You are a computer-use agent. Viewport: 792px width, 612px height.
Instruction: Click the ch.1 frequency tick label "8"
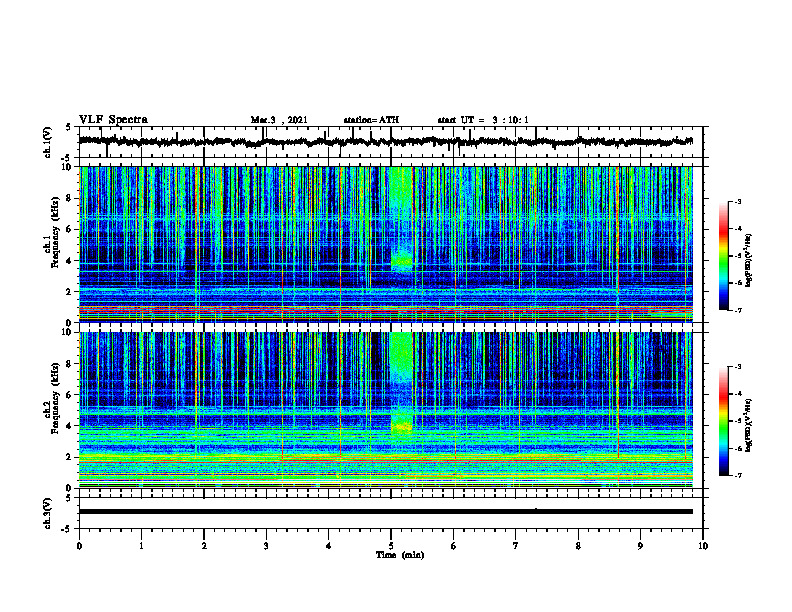pos(69,198)
